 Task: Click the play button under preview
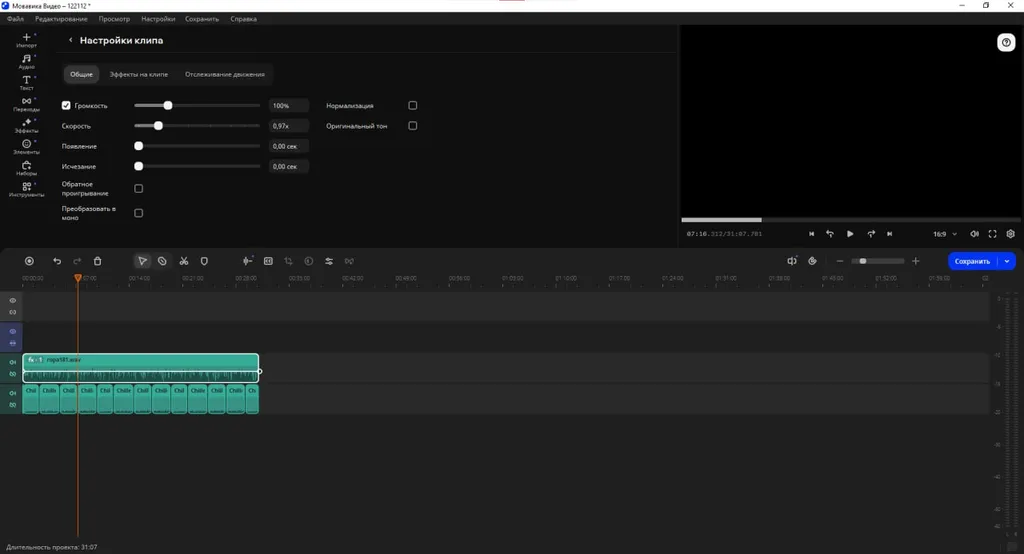point(850,234)
